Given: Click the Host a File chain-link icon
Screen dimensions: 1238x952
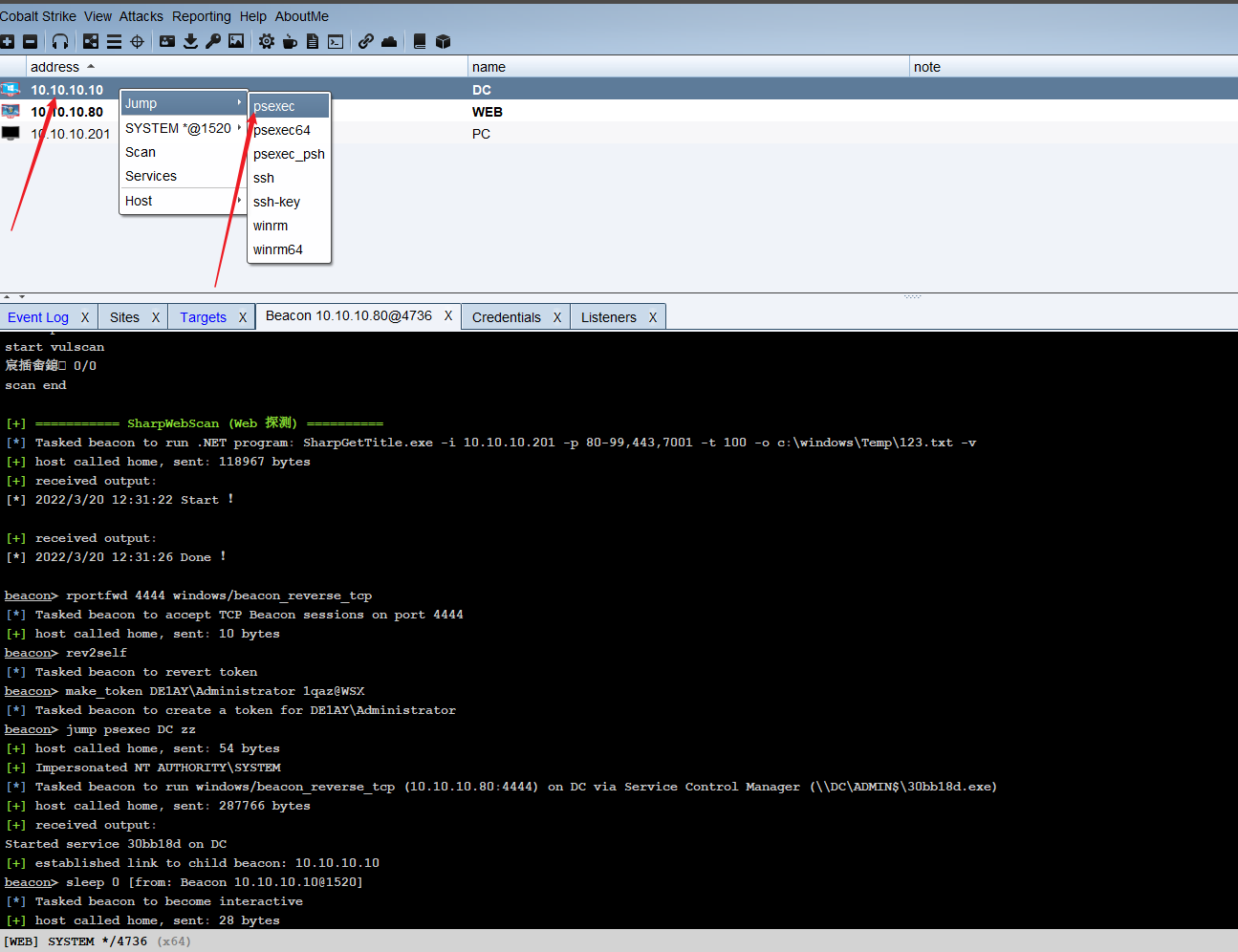Looking at the screenshot, I should [366, 41].
